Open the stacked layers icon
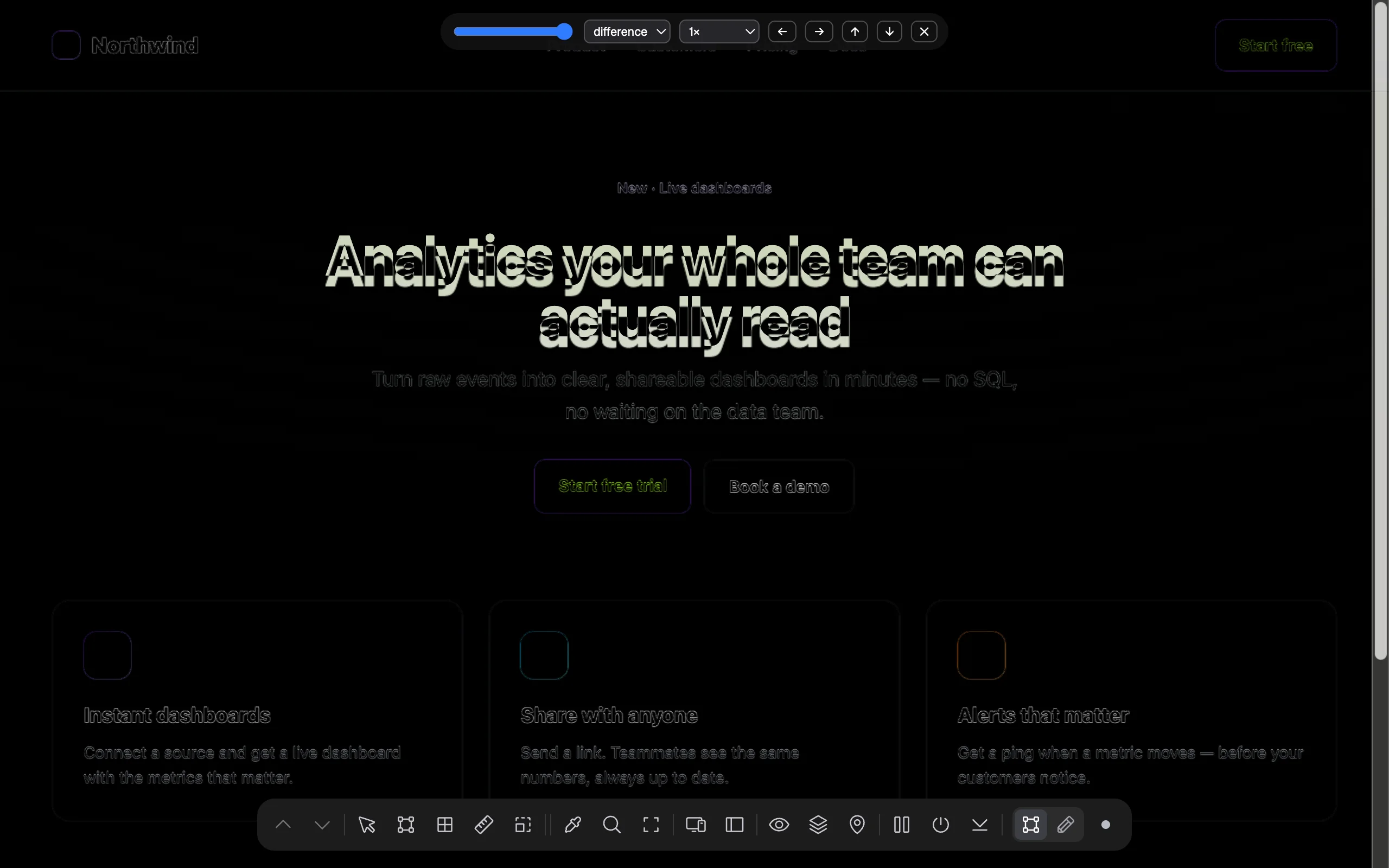Screen dimensions: 1389x868 tap(818, 825)
